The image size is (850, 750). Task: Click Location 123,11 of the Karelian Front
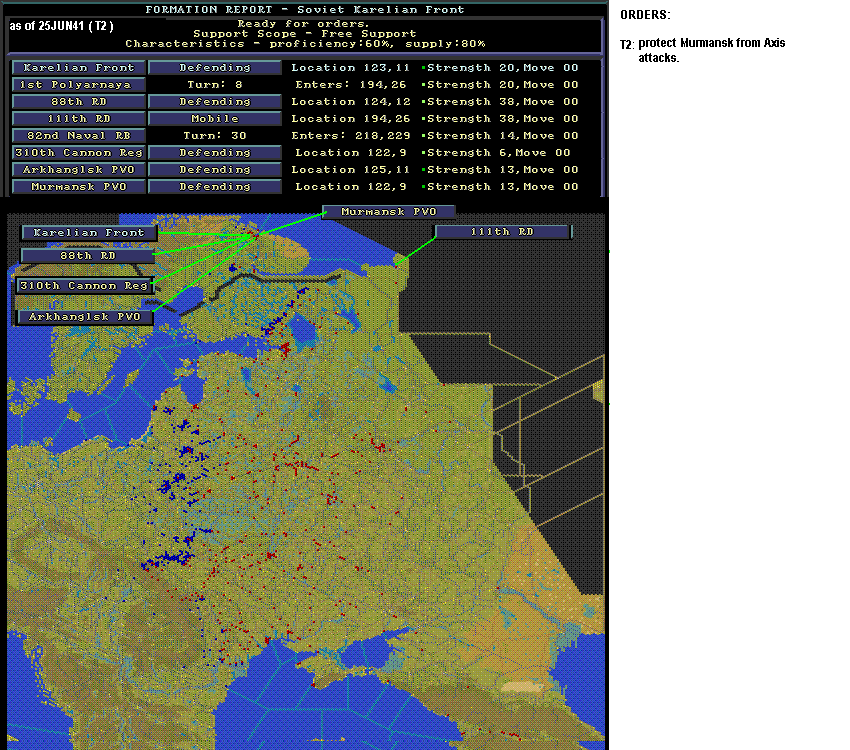(x=350, y=68)
